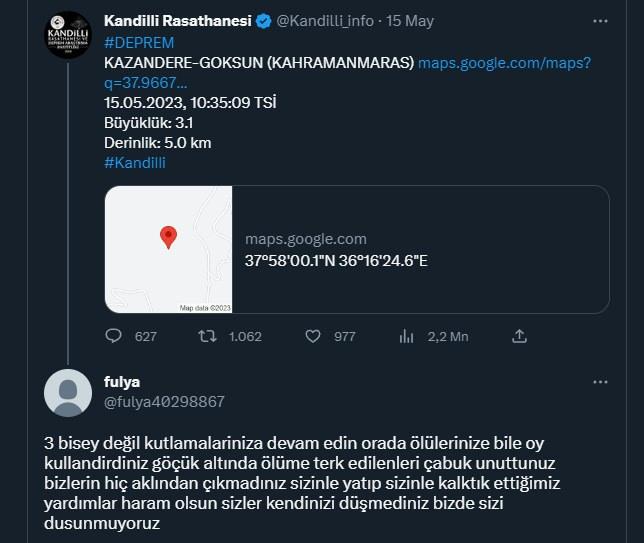Open the reply icon on Kandilli tweet
Screen dimensions: 644x543
113,336
